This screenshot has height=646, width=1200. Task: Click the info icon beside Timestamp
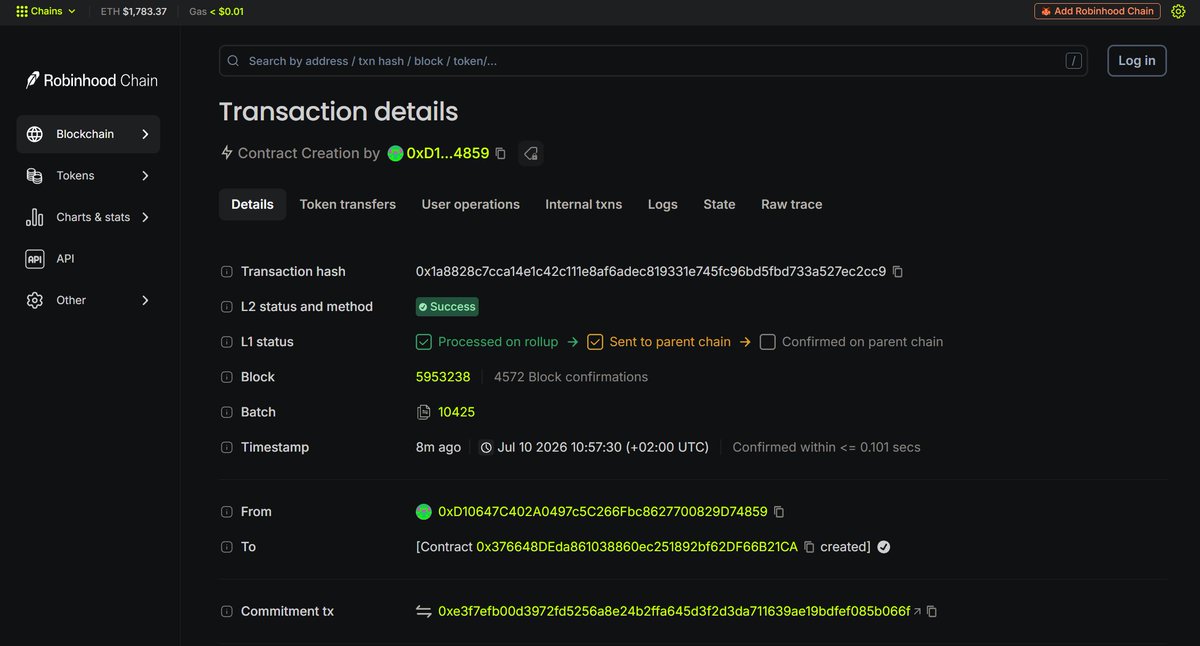pos(227,447)
